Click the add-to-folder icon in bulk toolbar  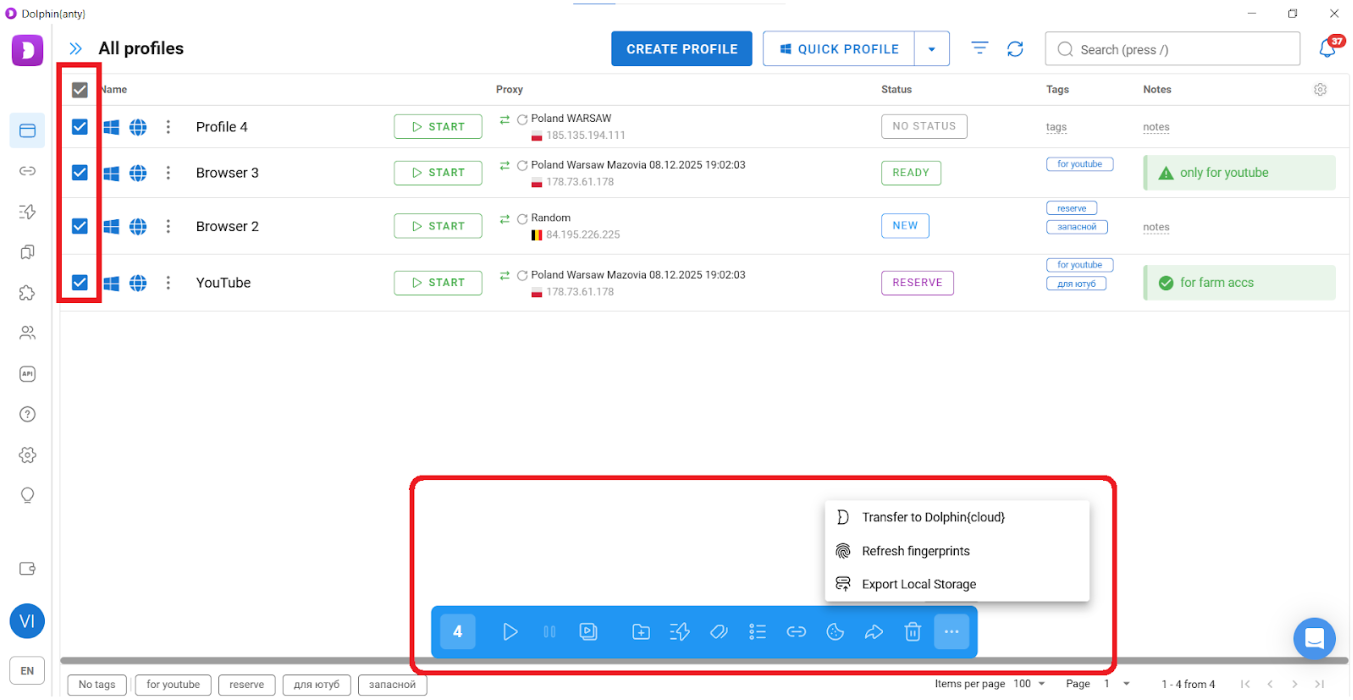click(x=641, y=632)
